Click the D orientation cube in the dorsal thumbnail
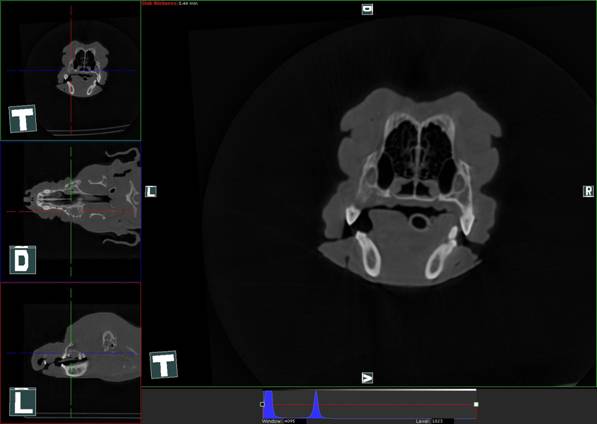597x424 pixels. click(x=22, y=260)
